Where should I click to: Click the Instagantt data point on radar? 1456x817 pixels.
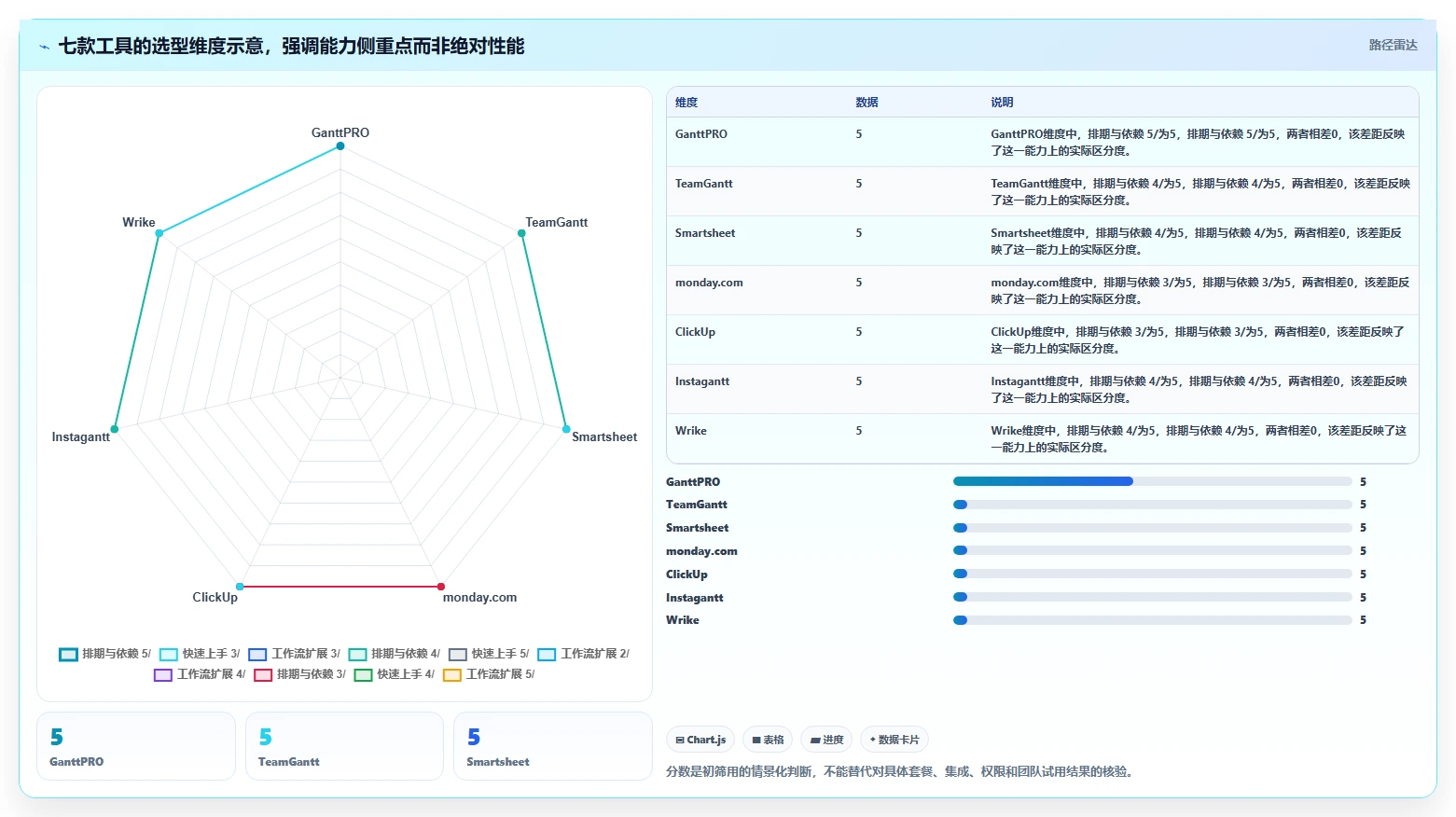pyautogui.click(x=115, y=429)
